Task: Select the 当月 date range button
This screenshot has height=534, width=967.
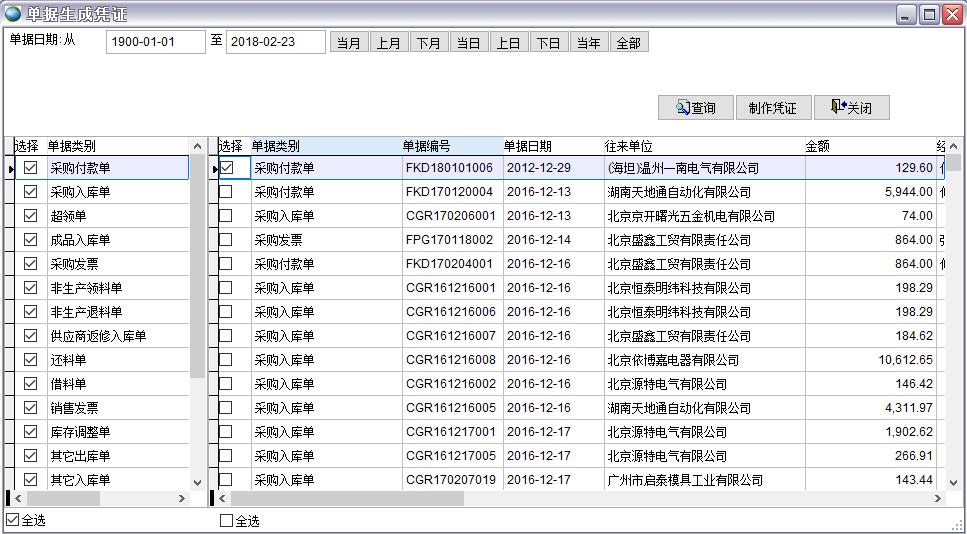Action: (349, 43)
